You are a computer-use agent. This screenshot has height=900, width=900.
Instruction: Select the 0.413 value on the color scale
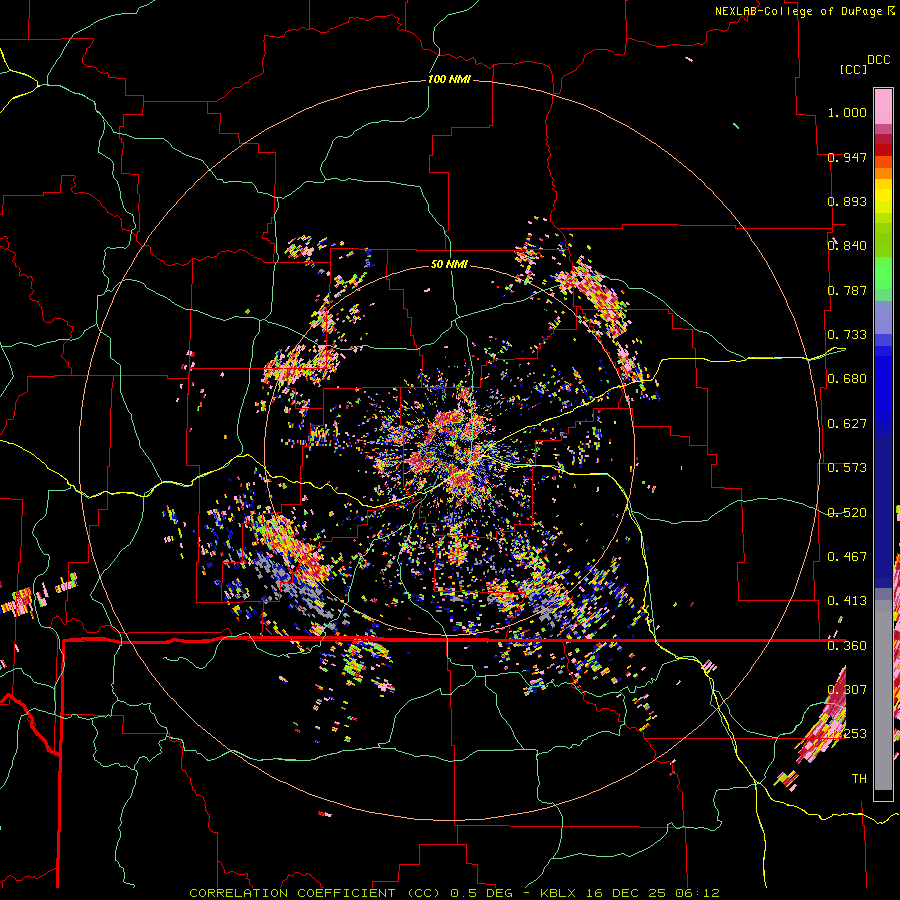(x=847, y=601)
